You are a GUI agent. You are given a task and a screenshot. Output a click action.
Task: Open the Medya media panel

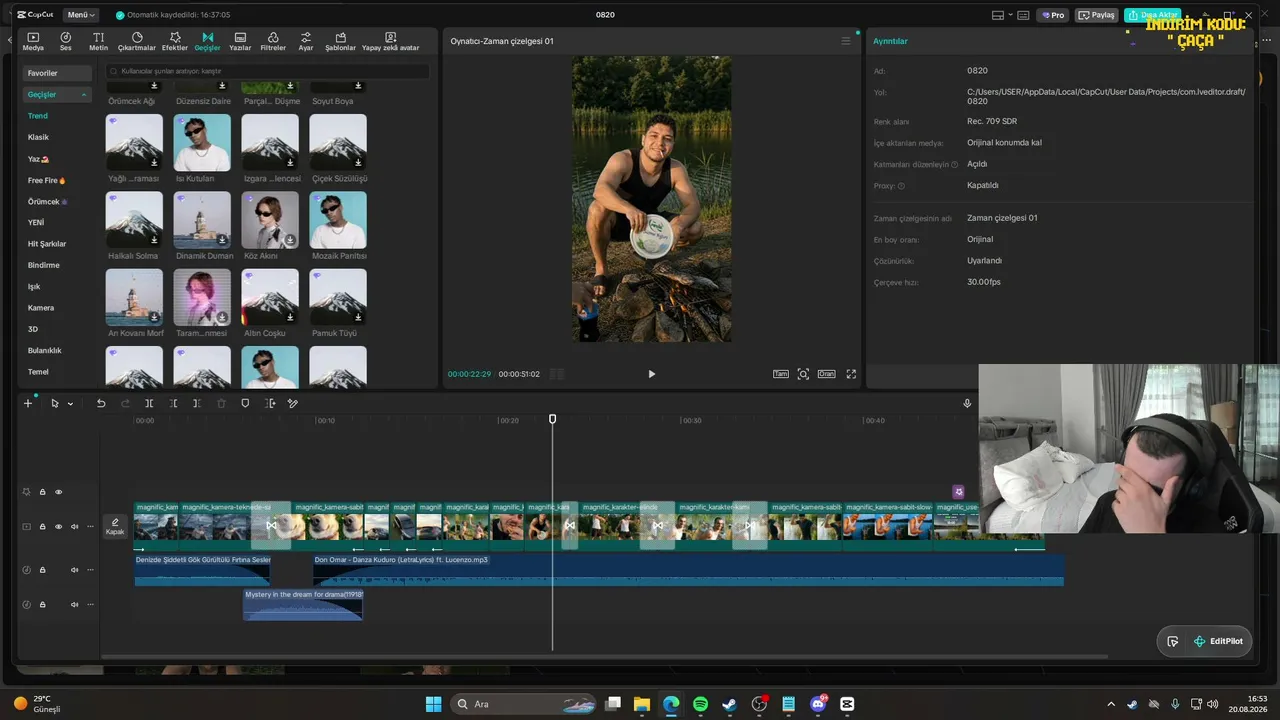coord(33,41)
